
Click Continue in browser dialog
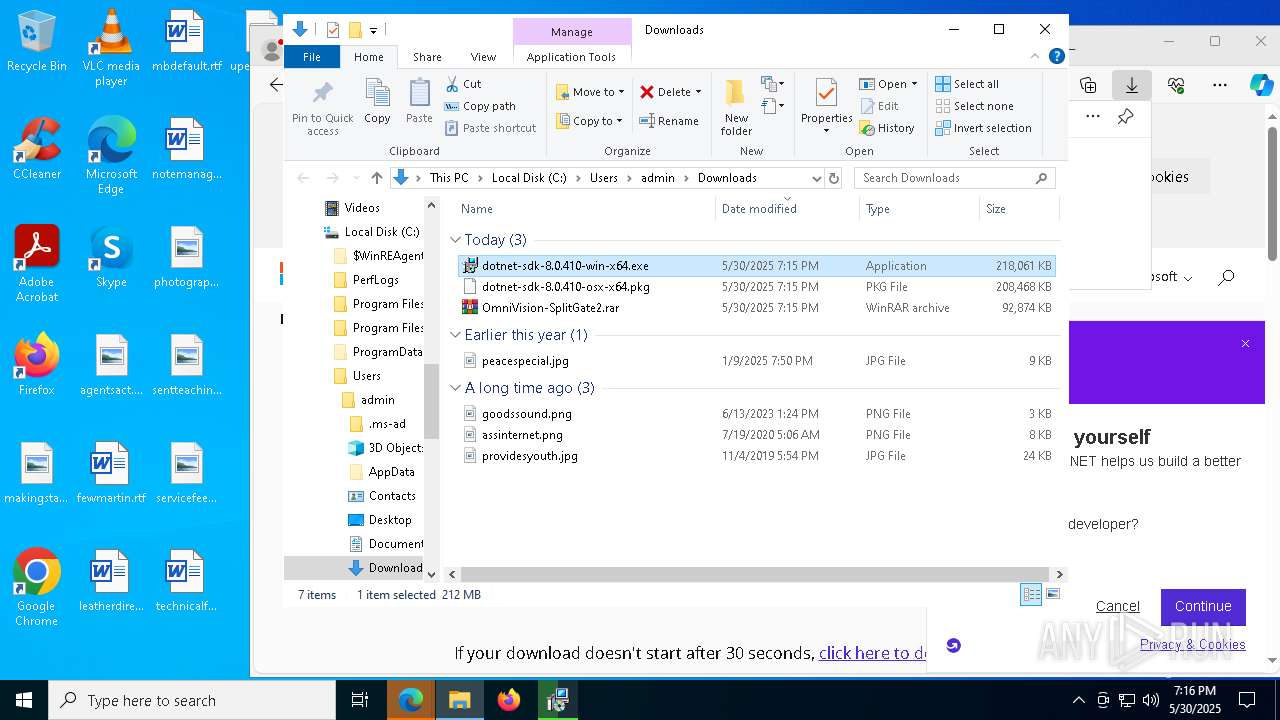1203,606
